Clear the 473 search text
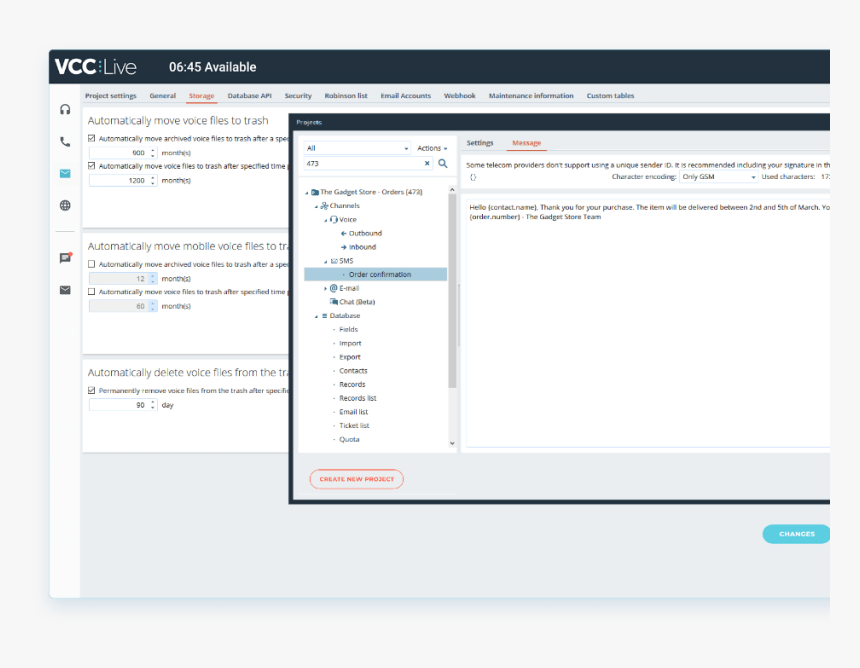The width and height of the screenshot is (860, 668). 427,163
